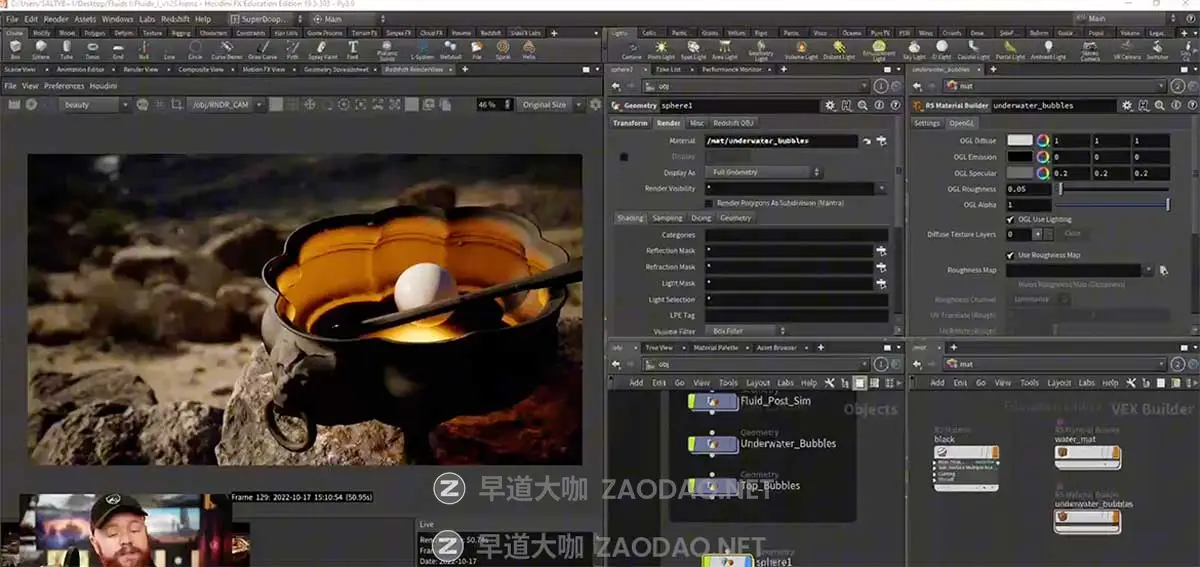Open the Display As dropdown
This screenshot has width=1200, height=567.
(x=765, y=173)
